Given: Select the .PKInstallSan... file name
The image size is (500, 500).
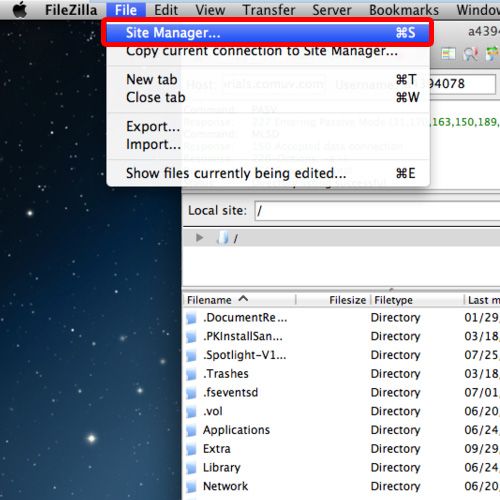Looking at the screenshot, I should click(243, 336).
